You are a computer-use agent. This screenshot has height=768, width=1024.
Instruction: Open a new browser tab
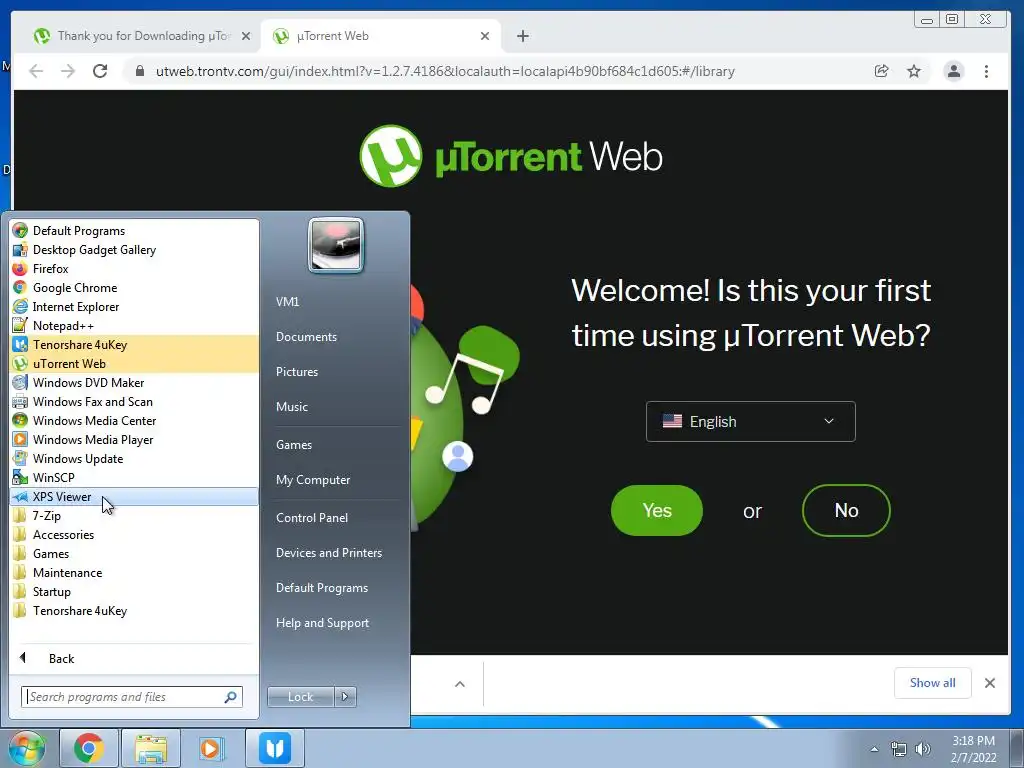pos(522,36)
